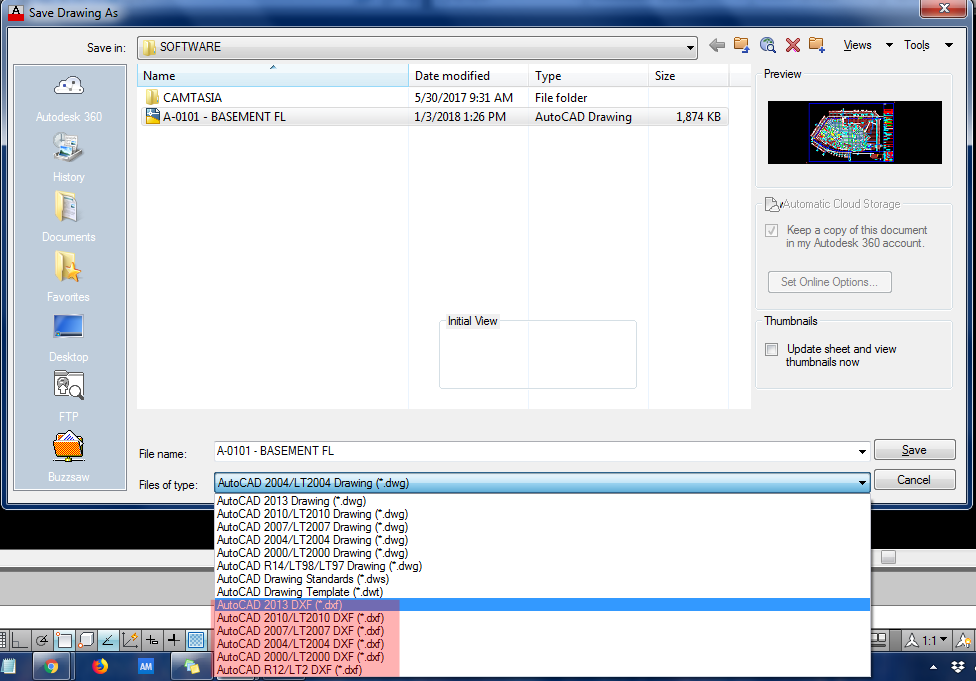Select AutoCAD Drawing Template (*.dwt) option
976x681 pixels.
[x=542, y=592]
